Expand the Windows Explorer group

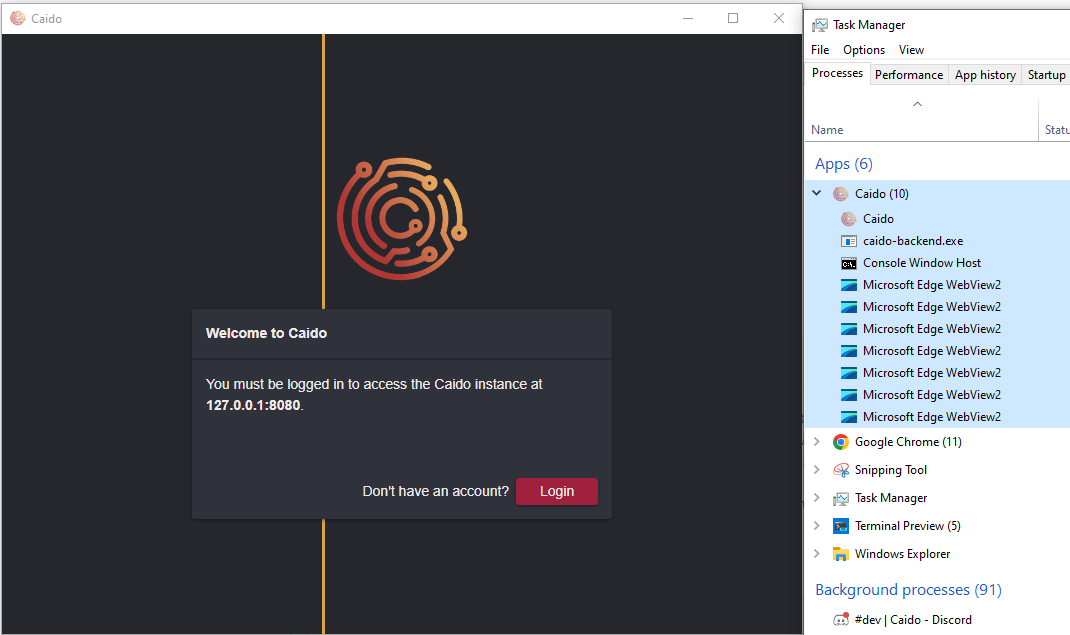point(816,553)
